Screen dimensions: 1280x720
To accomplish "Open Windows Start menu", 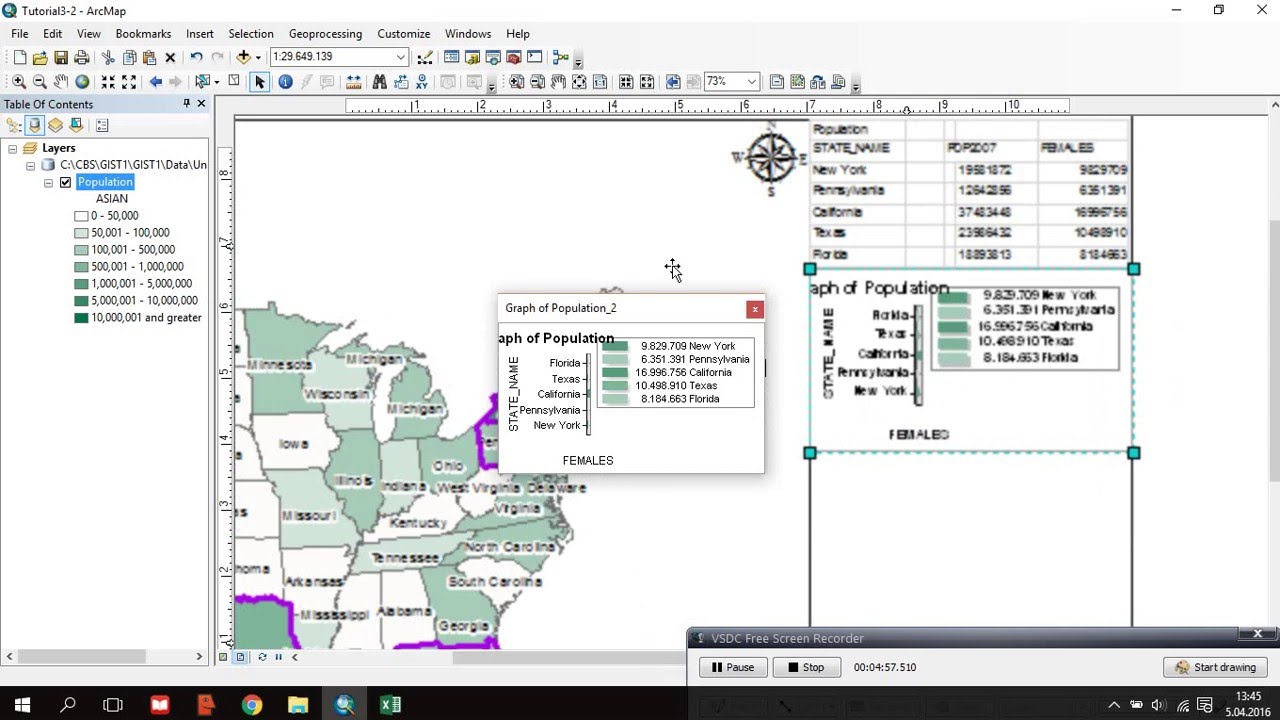I will pyautogui.click(x=22, y=705).
